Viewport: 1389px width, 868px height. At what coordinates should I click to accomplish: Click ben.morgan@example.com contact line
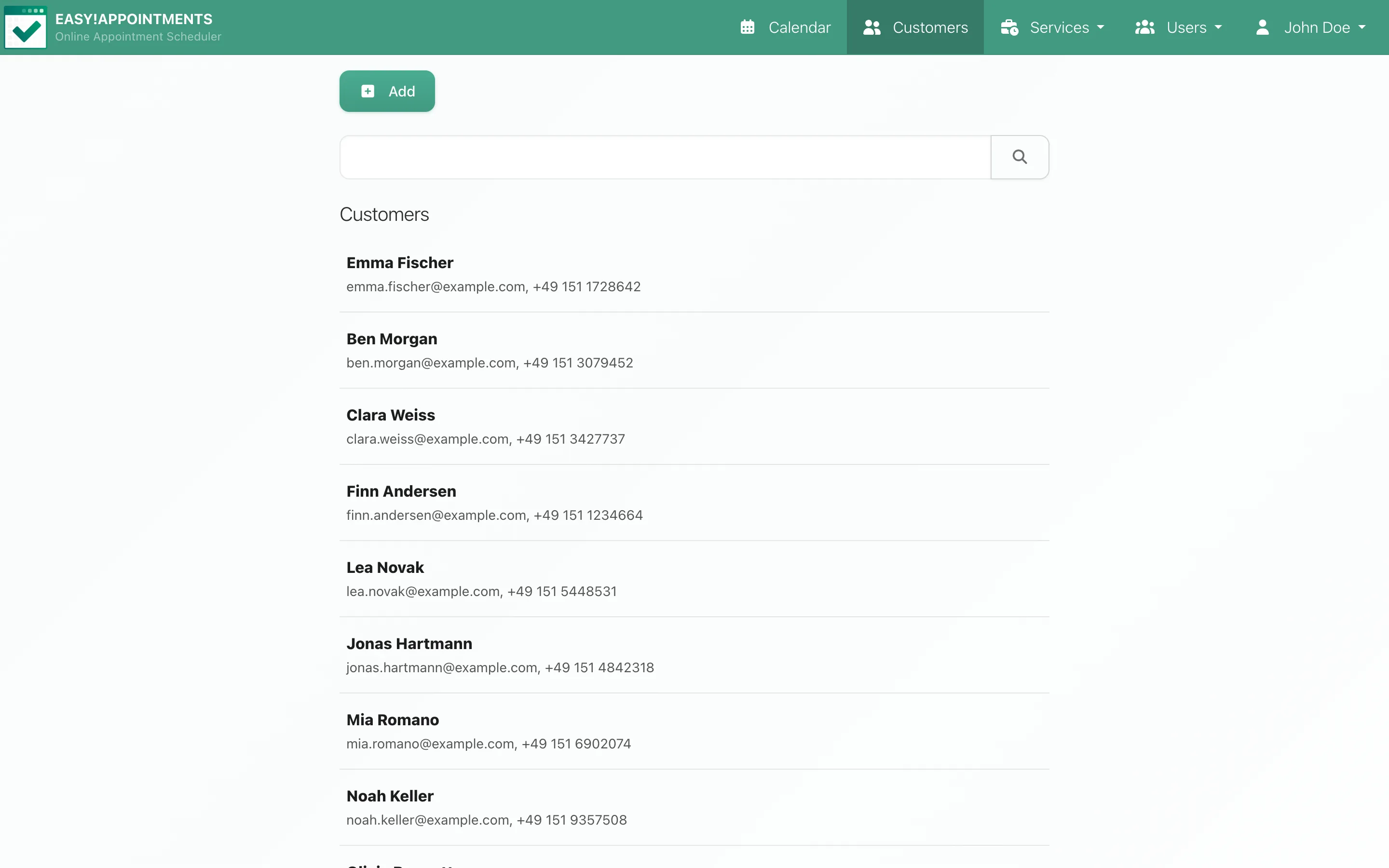pyautogui.click(x=490, y=363)
